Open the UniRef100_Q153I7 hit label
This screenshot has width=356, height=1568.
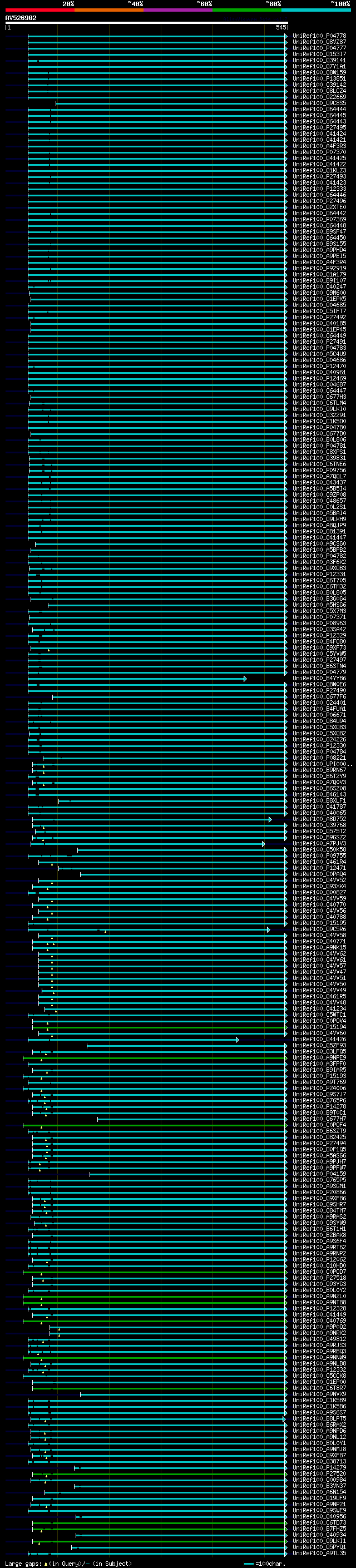pos(319,54)
